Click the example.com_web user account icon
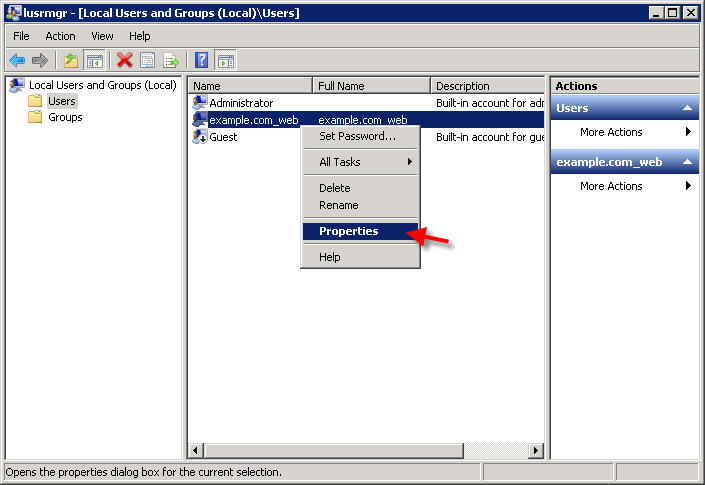This screenshot has width=705, height=485. (200, 120)
